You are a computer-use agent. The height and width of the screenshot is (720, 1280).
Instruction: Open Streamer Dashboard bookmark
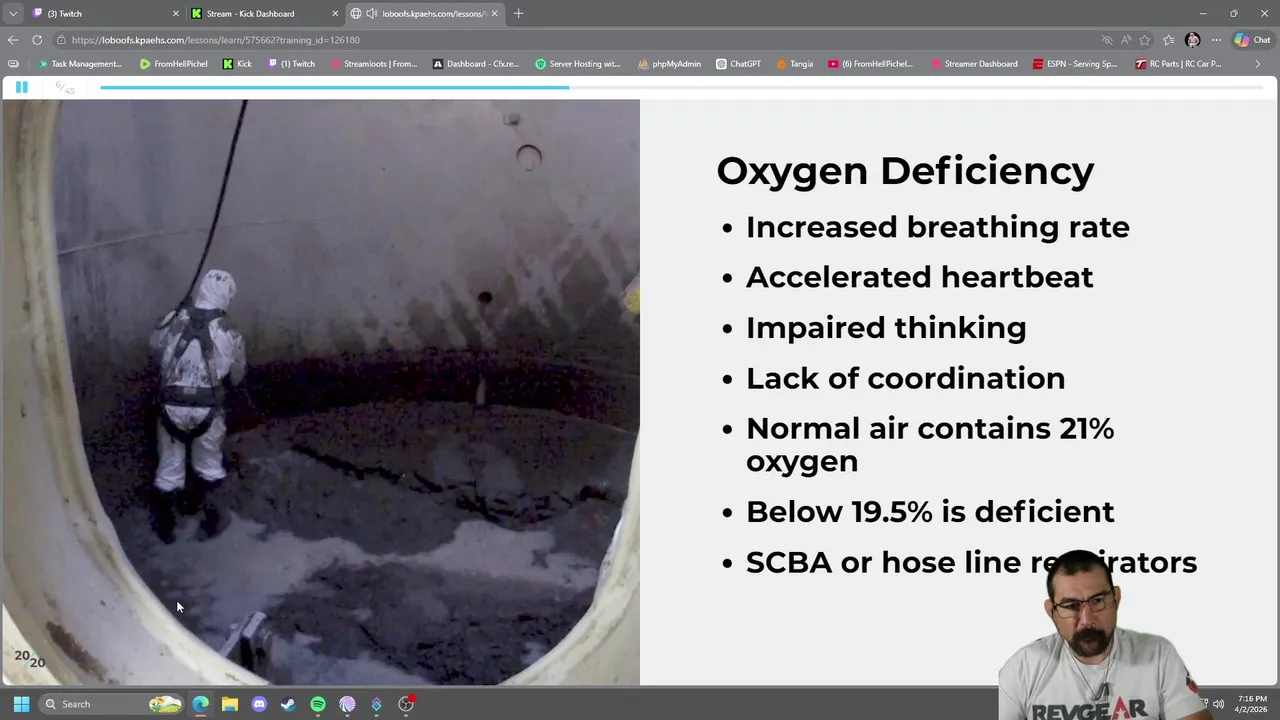974,64
